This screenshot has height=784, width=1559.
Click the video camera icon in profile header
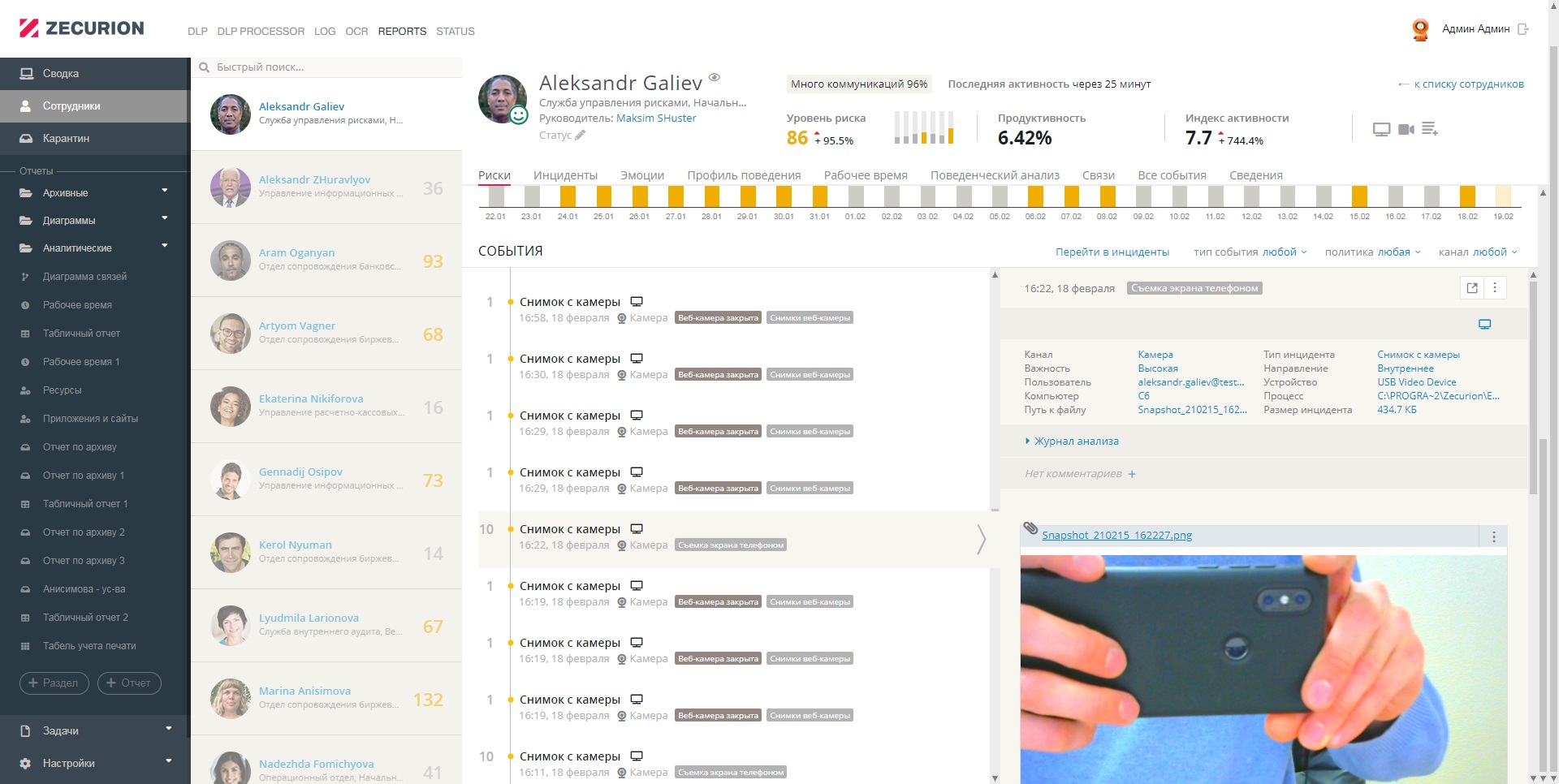click(x=1406, y=129)
